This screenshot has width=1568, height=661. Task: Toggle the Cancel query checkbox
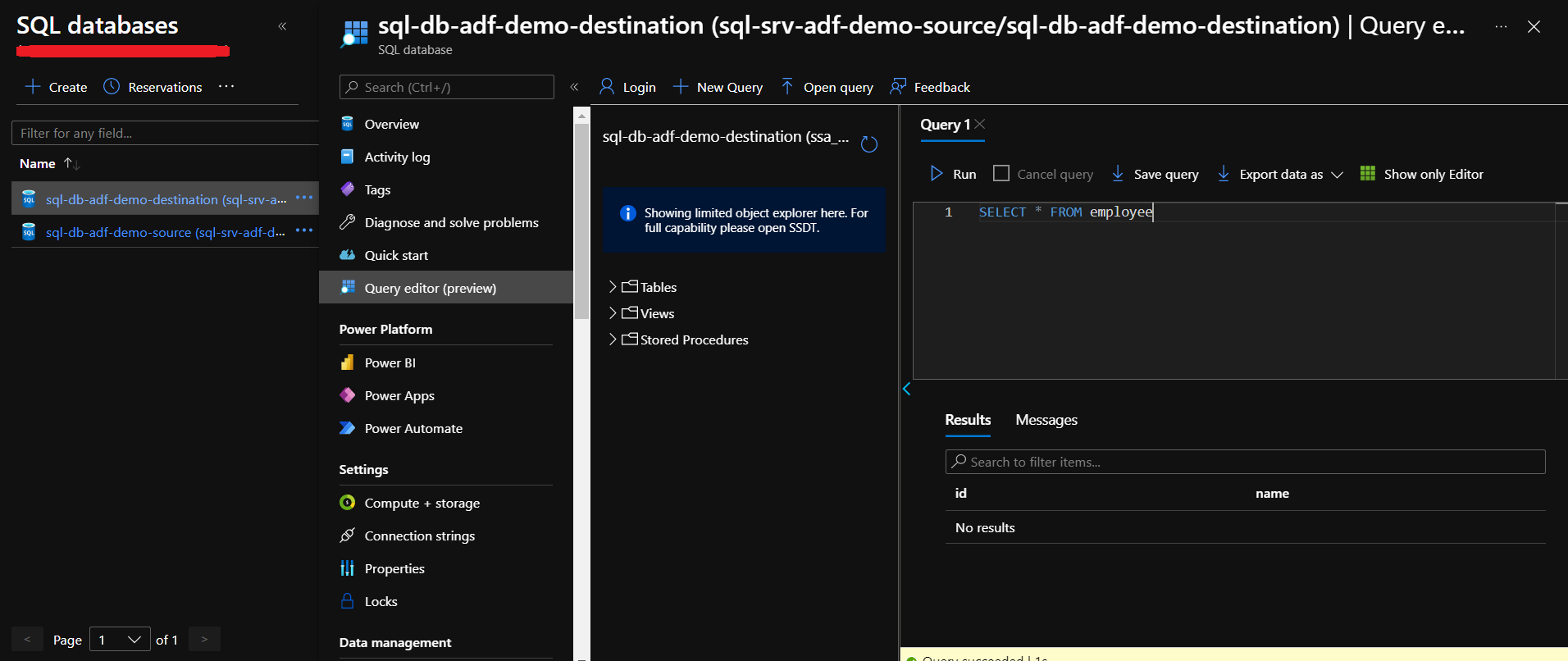[x=1001, y=174]
